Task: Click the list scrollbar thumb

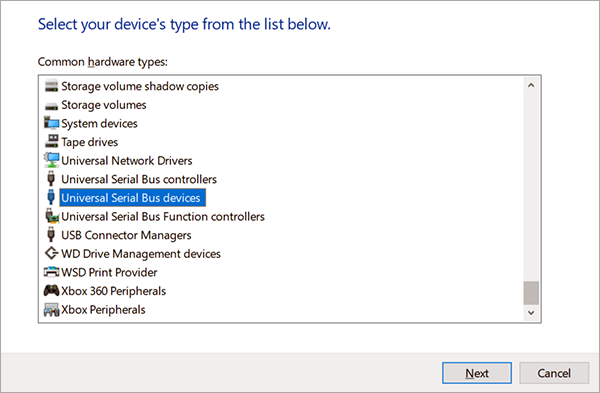Action: coord(531,293)
